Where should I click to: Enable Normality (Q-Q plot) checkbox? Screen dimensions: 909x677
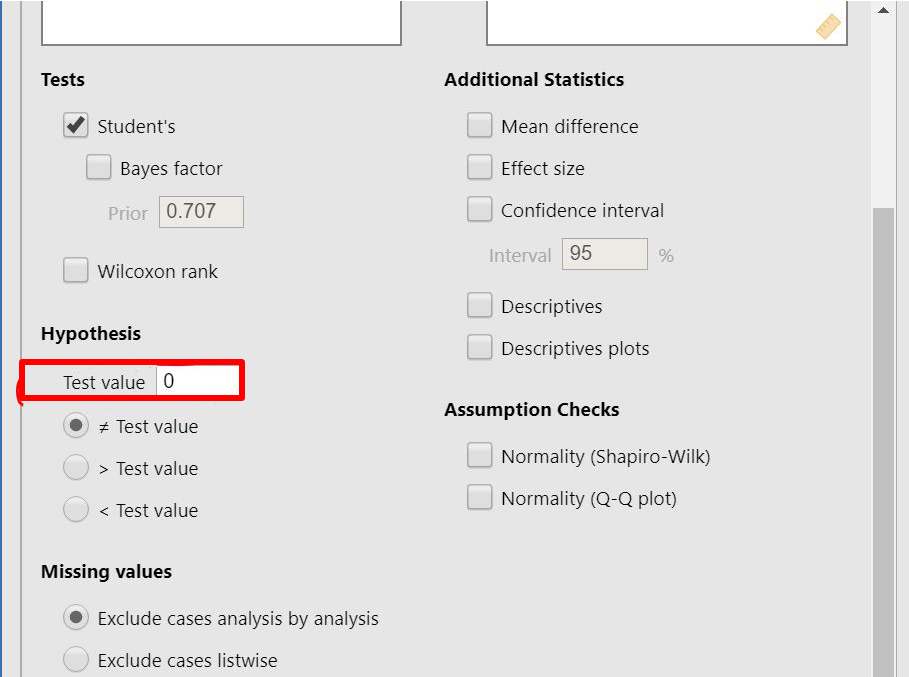coord(480,498)
